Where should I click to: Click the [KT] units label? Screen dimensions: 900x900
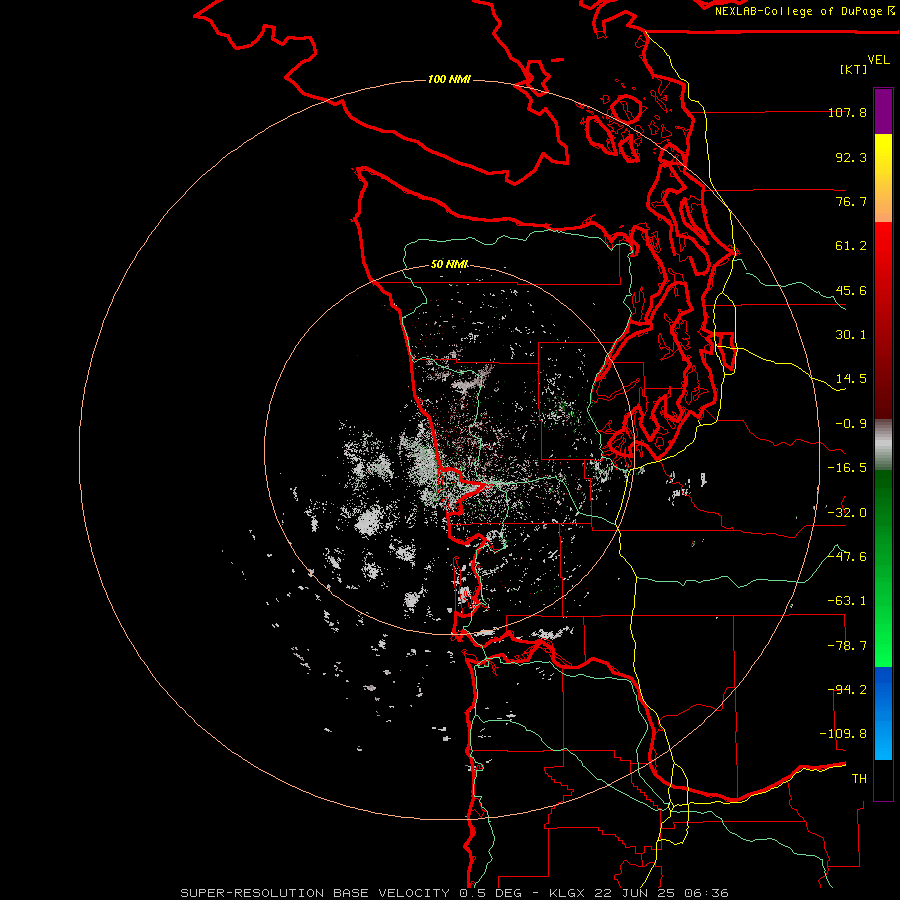pos(854,69)
